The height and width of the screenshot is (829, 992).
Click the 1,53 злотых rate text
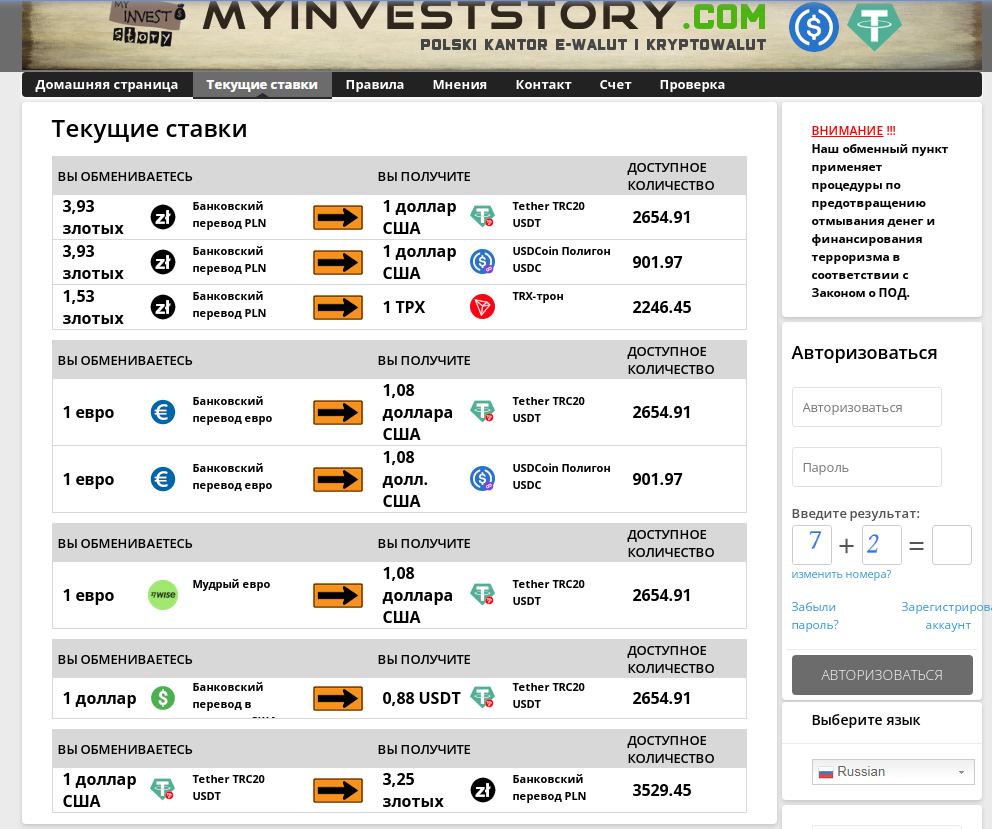[93, 308]
